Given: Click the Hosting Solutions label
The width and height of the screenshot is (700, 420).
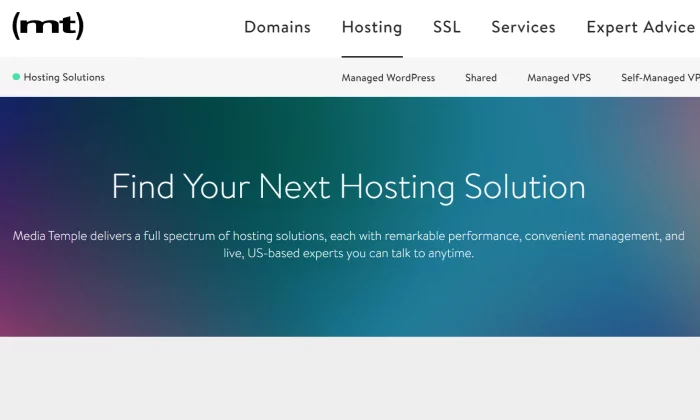Looking at the screenshot, I should tap(64, 77).
